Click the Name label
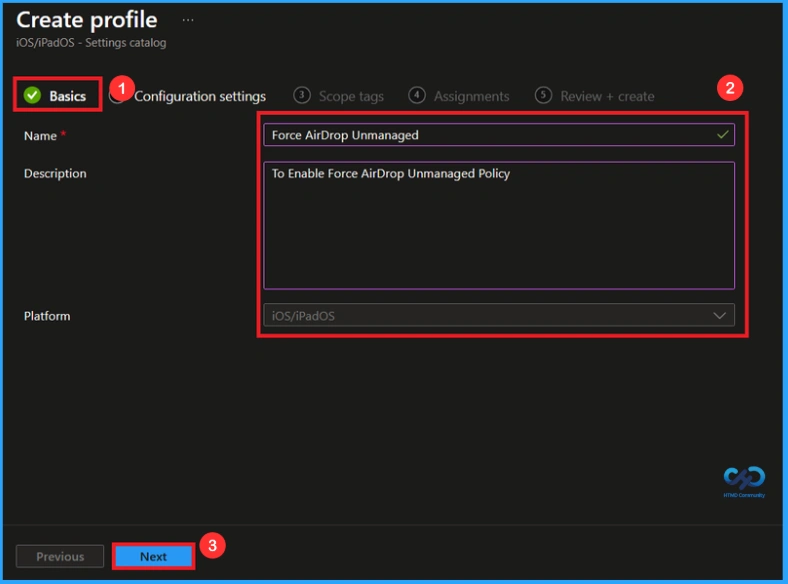 click(x=40, y=136)
